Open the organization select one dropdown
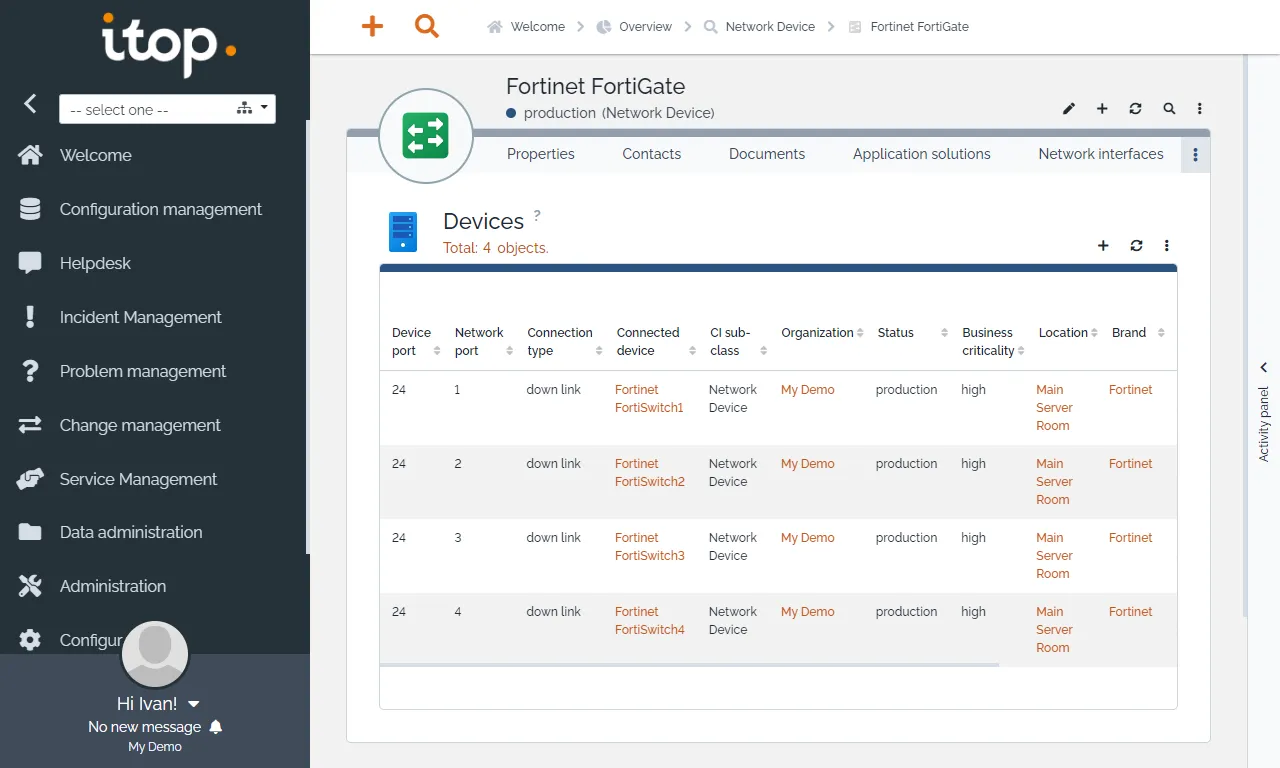1280x768 pixels. tap(167, 109)
